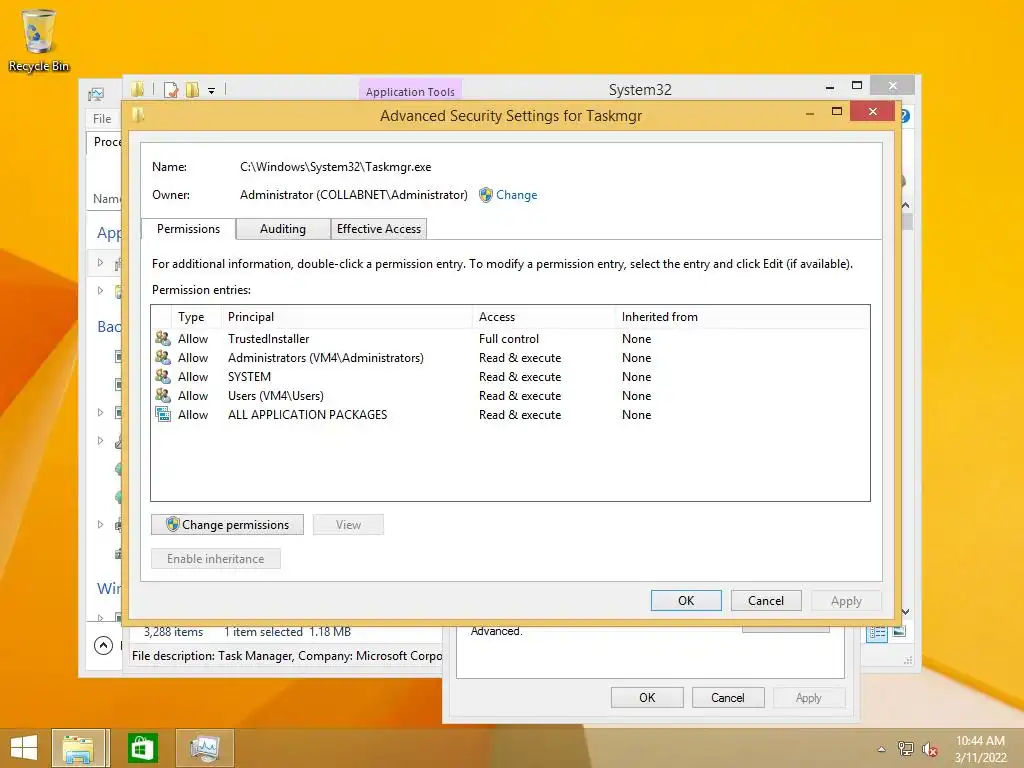The image size is (1024, 768).
Task: Cancel the Advanced Security Settings dialog
Action: (765, 600)
